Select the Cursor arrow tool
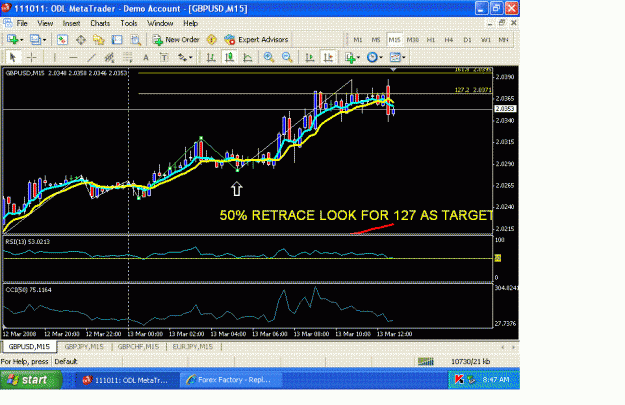This screenshot has width=625, height=405. click(x=12, y=57)
